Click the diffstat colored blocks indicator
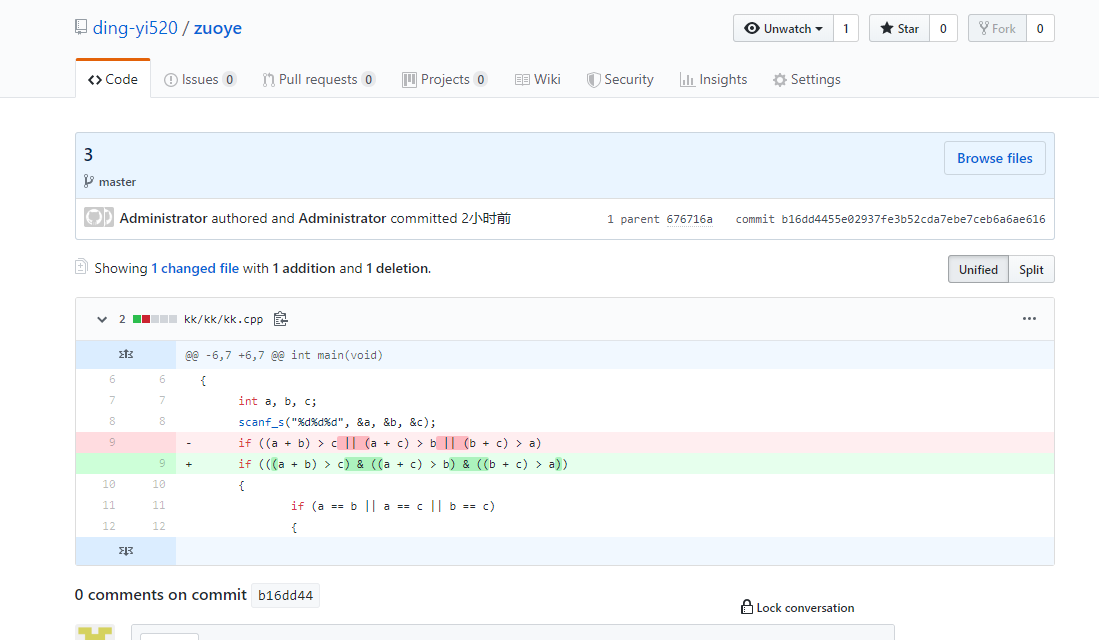 coord(154,319)
